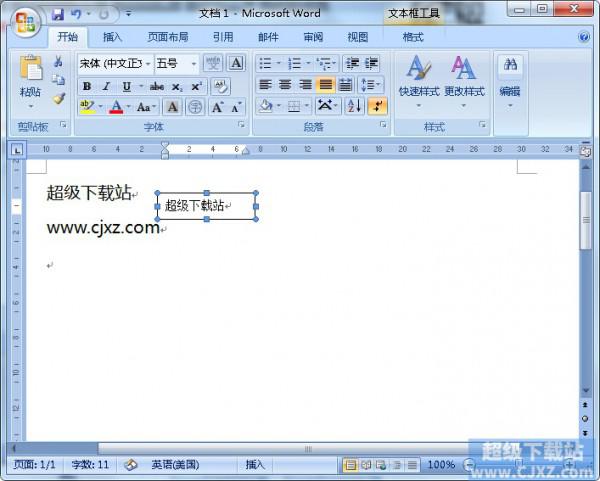
Task: Click the word count 字数: 11
Action: click(x=90, y=465)
